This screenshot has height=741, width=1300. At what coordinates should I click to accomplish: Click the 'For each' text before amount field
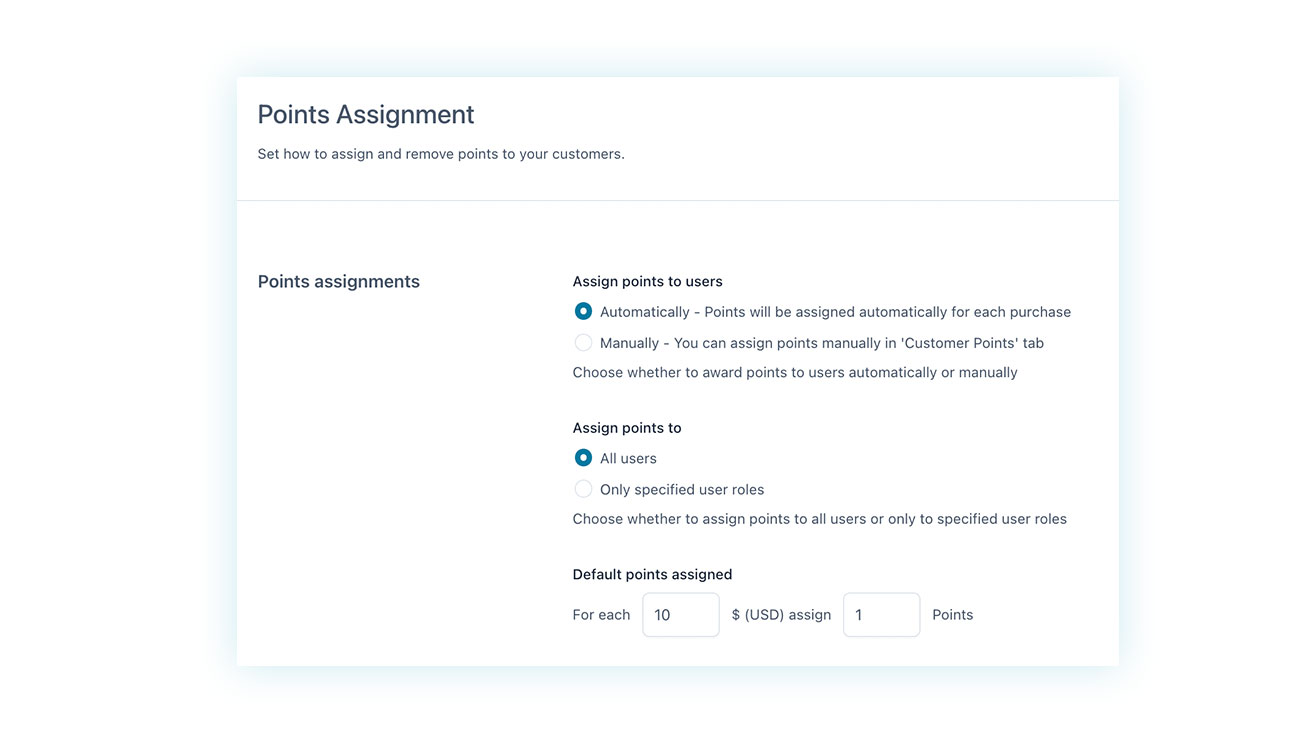tap(601, 615)
